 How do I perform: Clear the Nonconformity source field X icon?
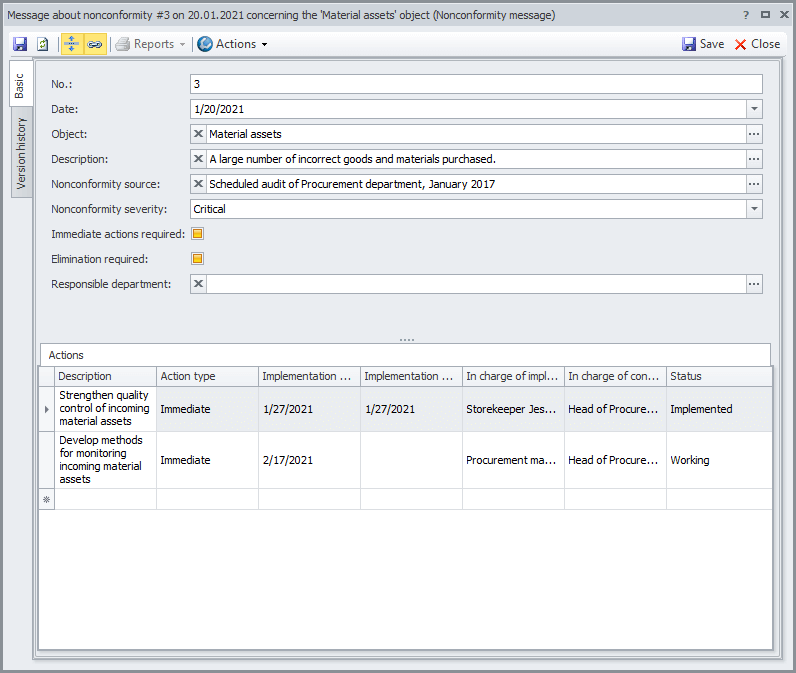[x=198, y=184]
